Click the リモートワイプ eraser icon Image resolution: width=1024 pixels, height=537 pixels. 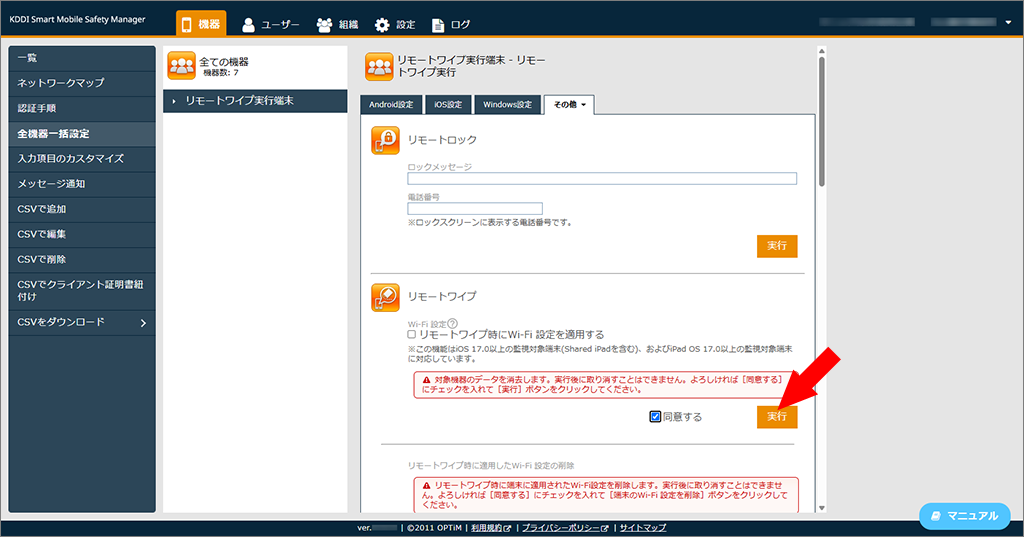click(385, 297)
